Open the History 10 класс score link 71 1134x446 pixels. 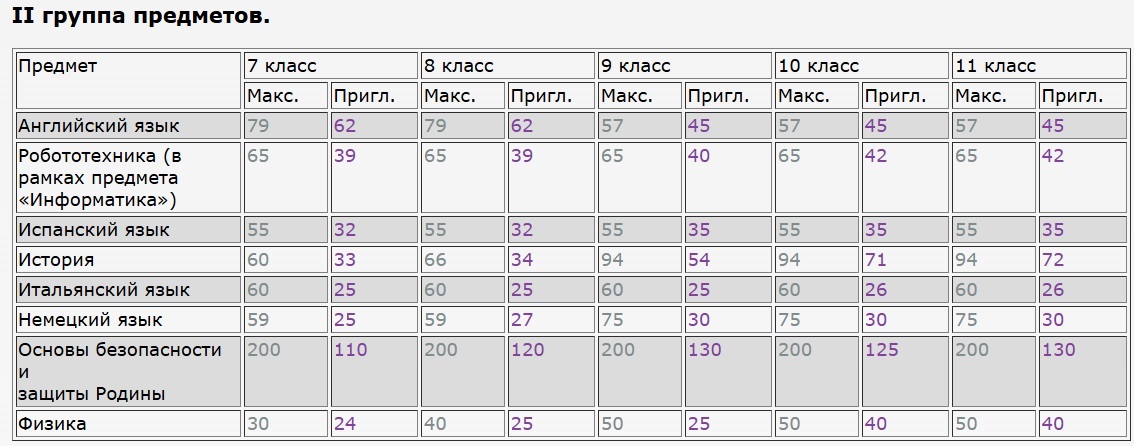coord(875,260)
